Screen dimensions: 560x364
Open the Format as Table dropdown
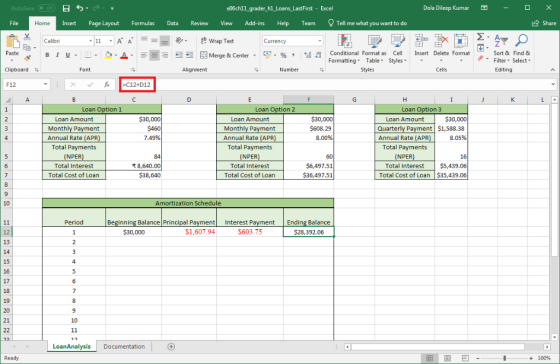click(374, 49)
